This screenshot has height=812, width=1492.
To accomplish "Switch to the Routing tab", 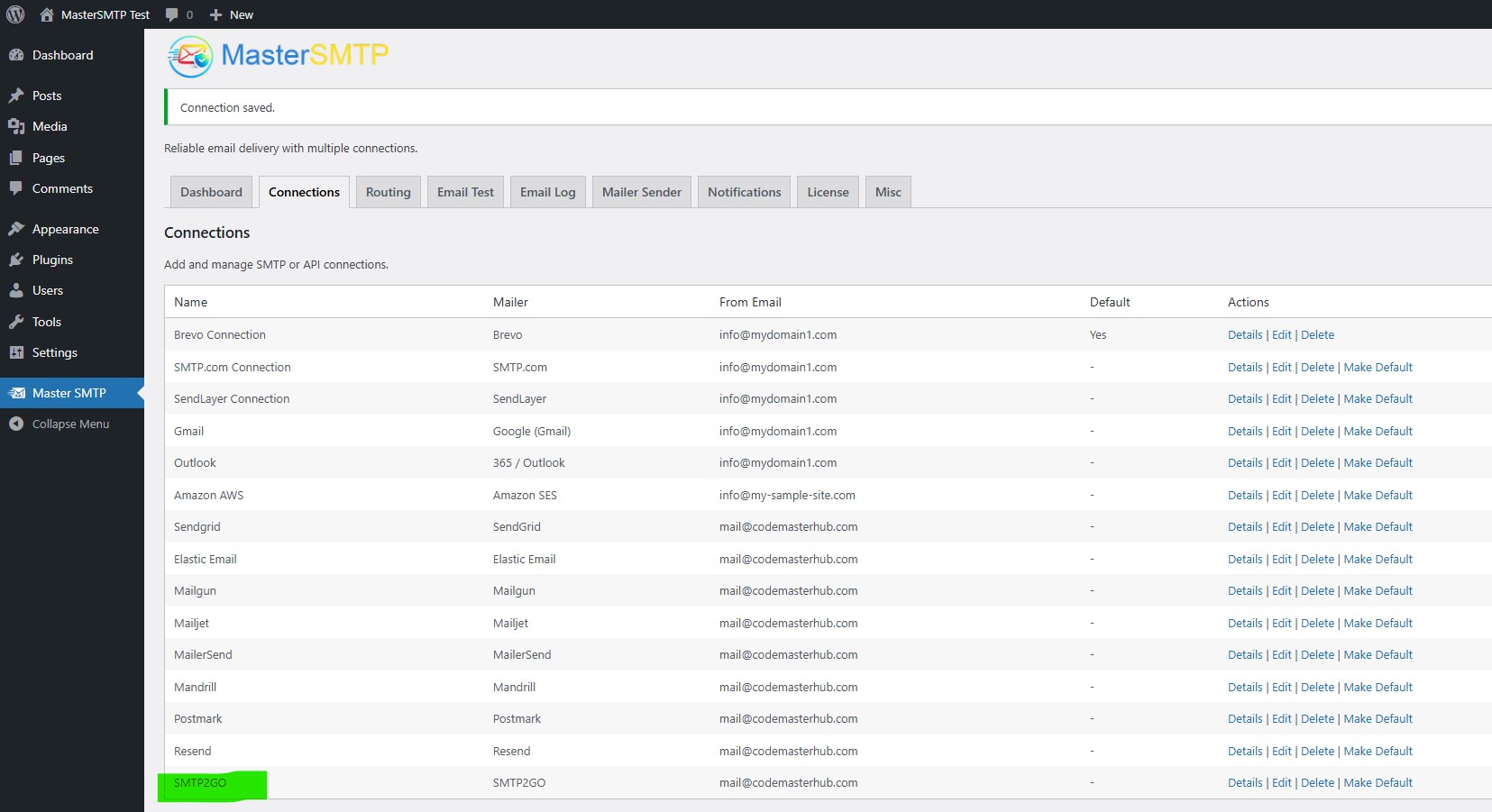I will coord(388,192).
